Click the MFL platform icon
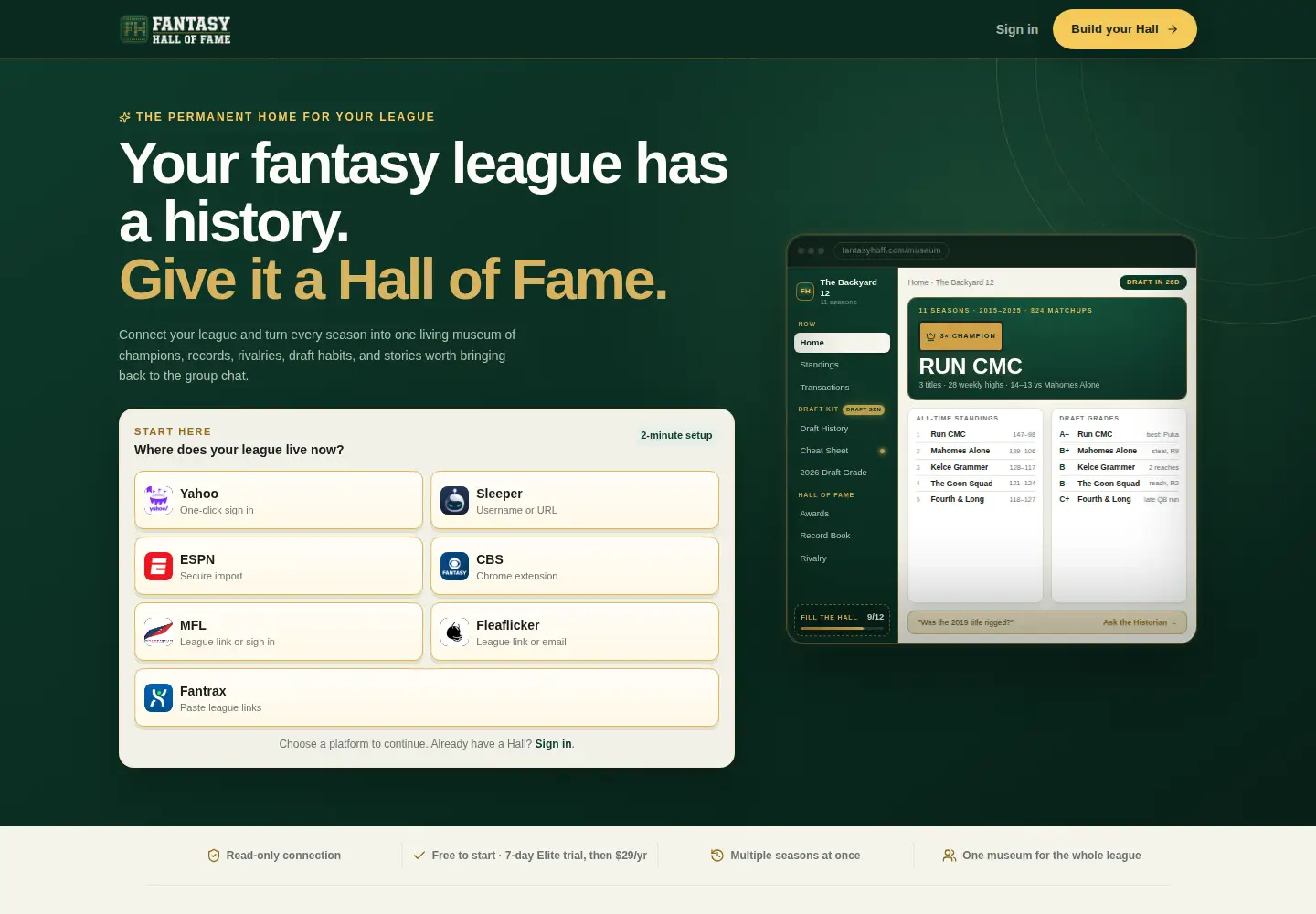 click(x=159, y=632)
